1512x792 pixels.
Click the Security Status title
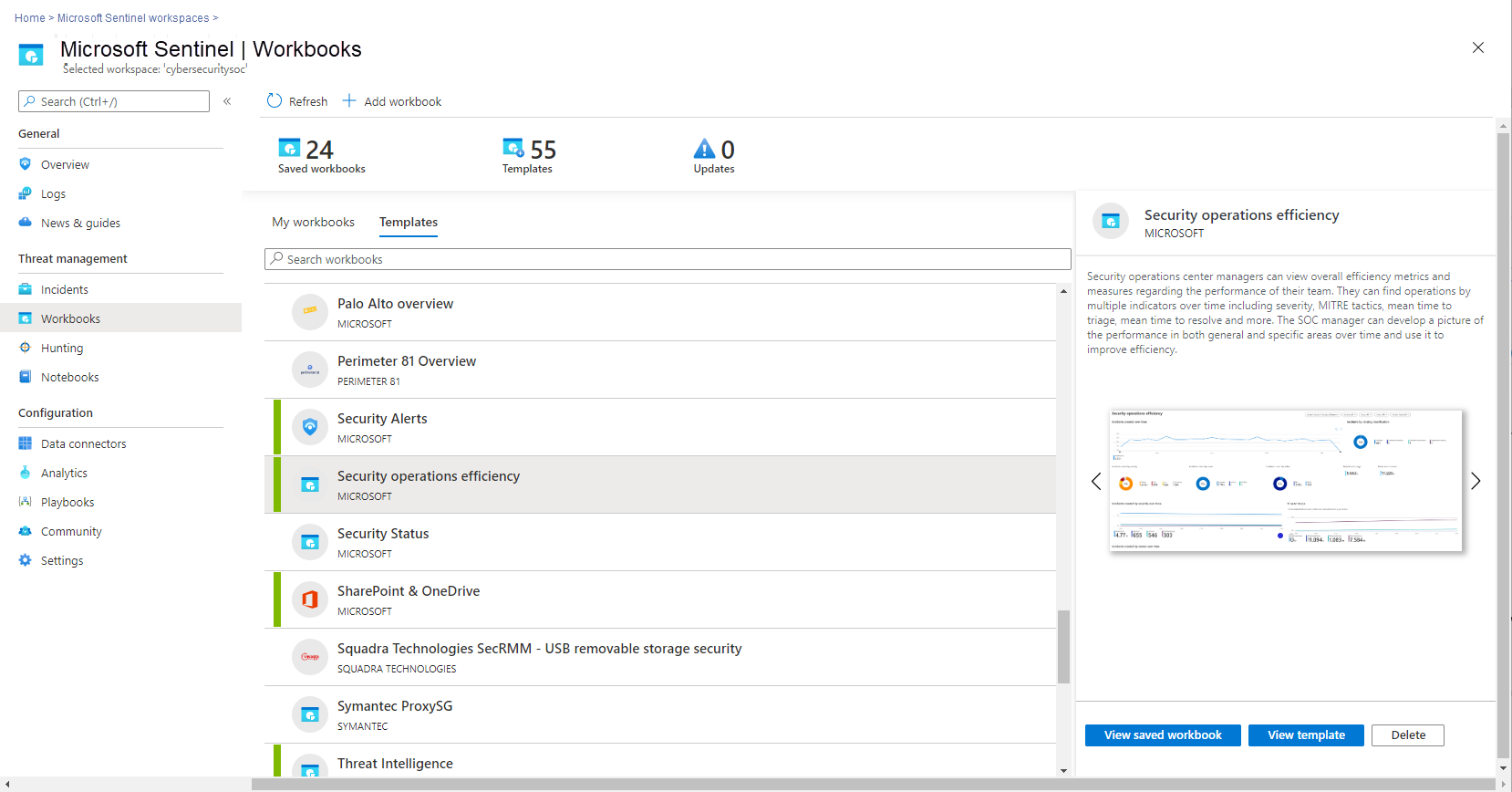pos(383,534)
